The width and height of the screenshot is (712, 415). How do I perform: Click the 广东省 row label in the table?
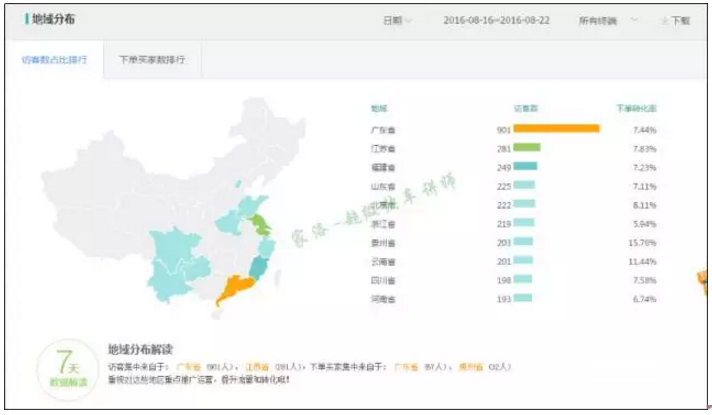(383, 130)
